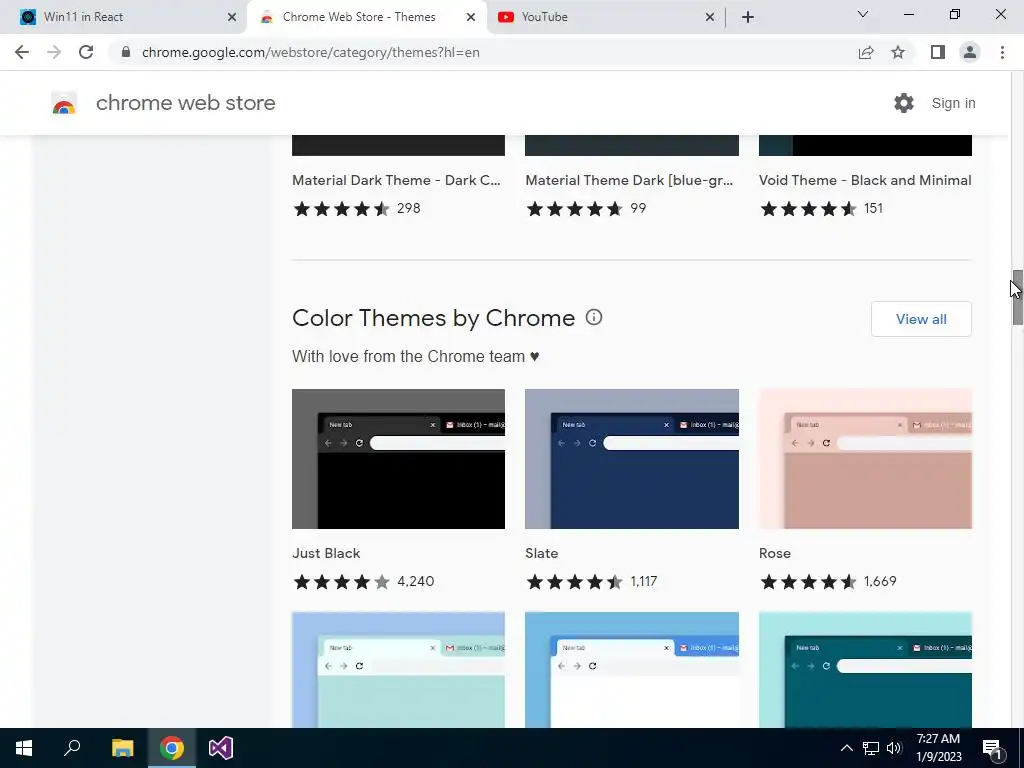Reload the Chrome Web Store page

pos(86,52)
